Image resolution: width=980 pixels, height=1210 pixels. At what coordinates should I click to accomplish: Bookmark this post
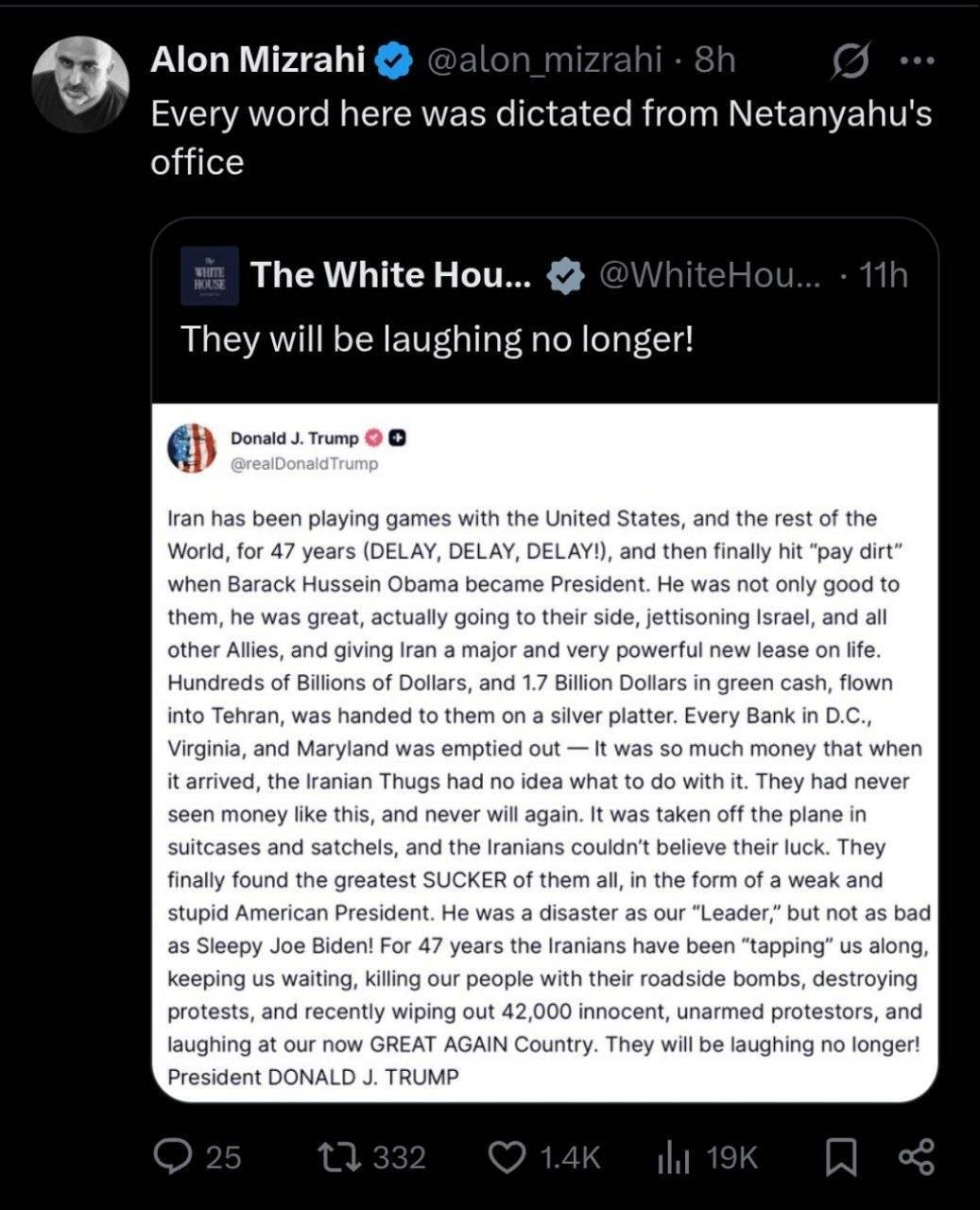point(840,1157)
